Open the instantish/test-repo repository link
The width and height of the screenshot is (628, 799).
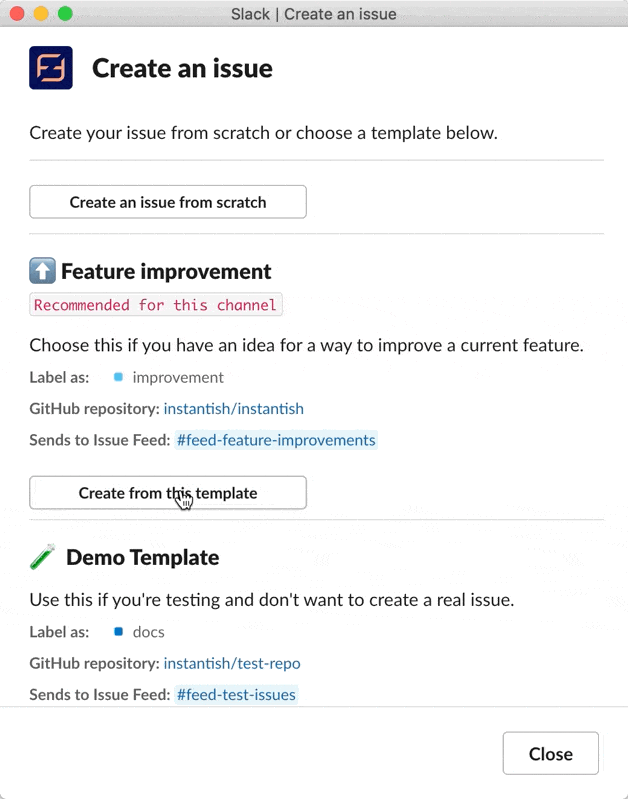pyautogui.click(x=232, y=663)
